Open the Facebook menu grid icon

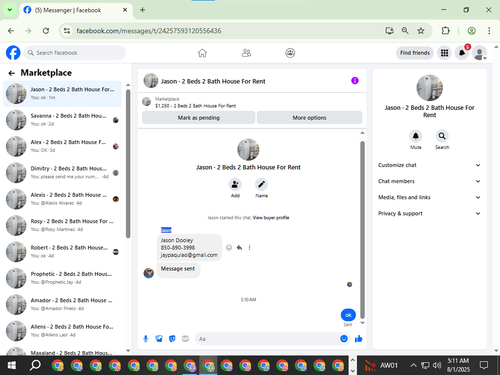click(444, 53)
